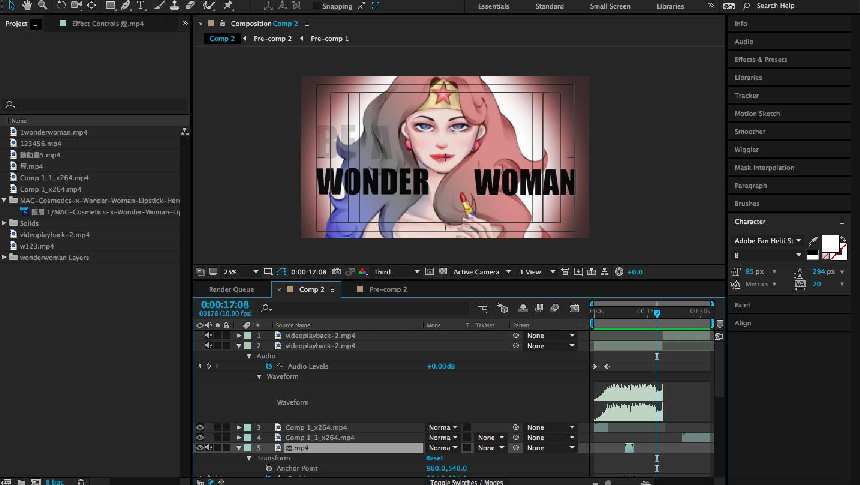Switch to Essentials workspace

494,6
